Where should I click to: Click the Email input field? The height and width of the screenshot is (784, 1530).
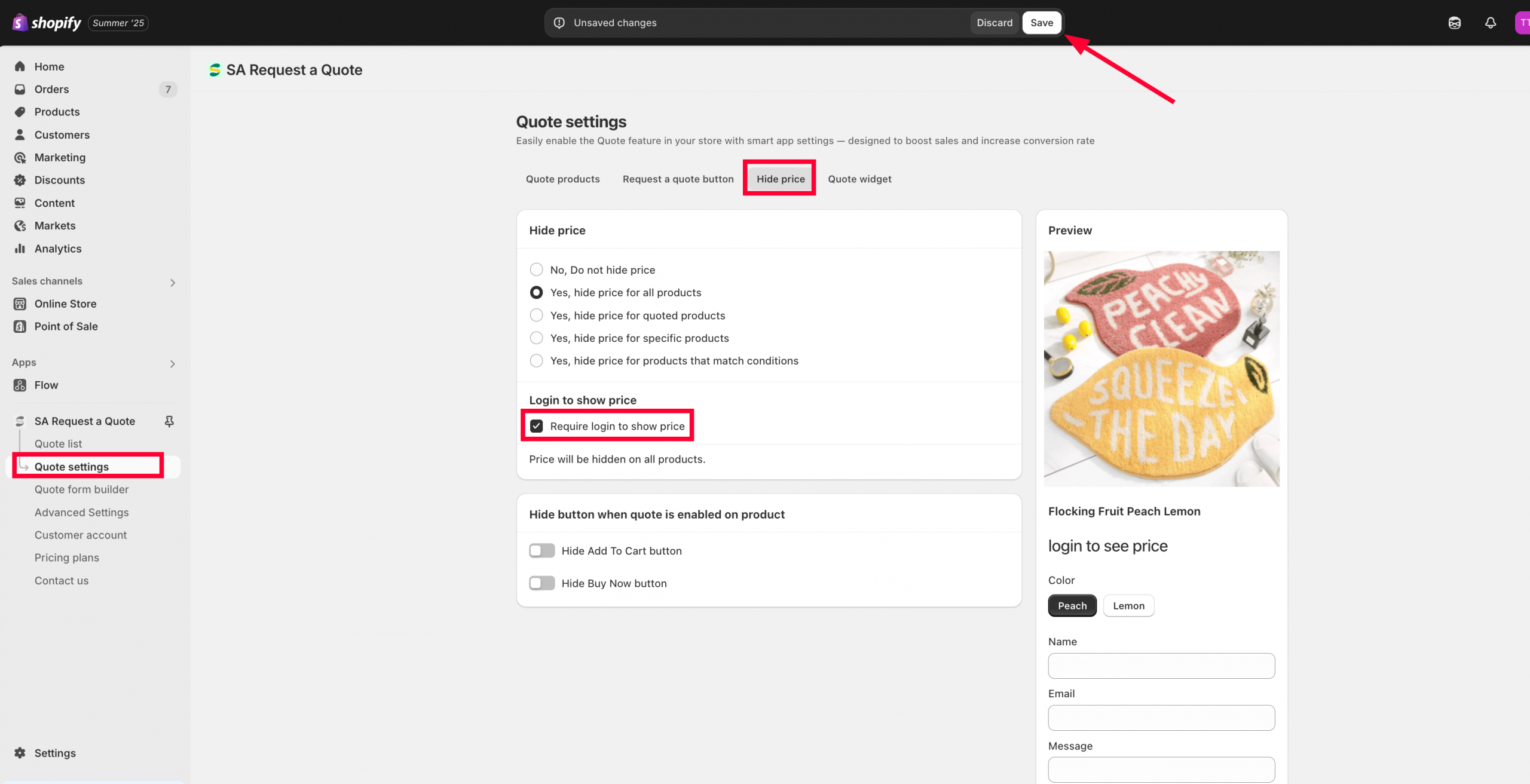click(1161, 718)
